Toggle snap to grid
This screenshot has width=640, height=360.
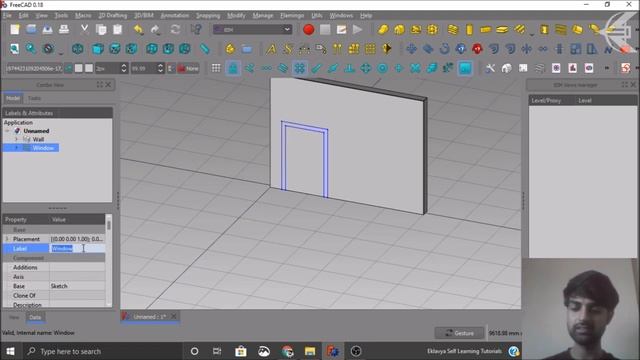300,68
